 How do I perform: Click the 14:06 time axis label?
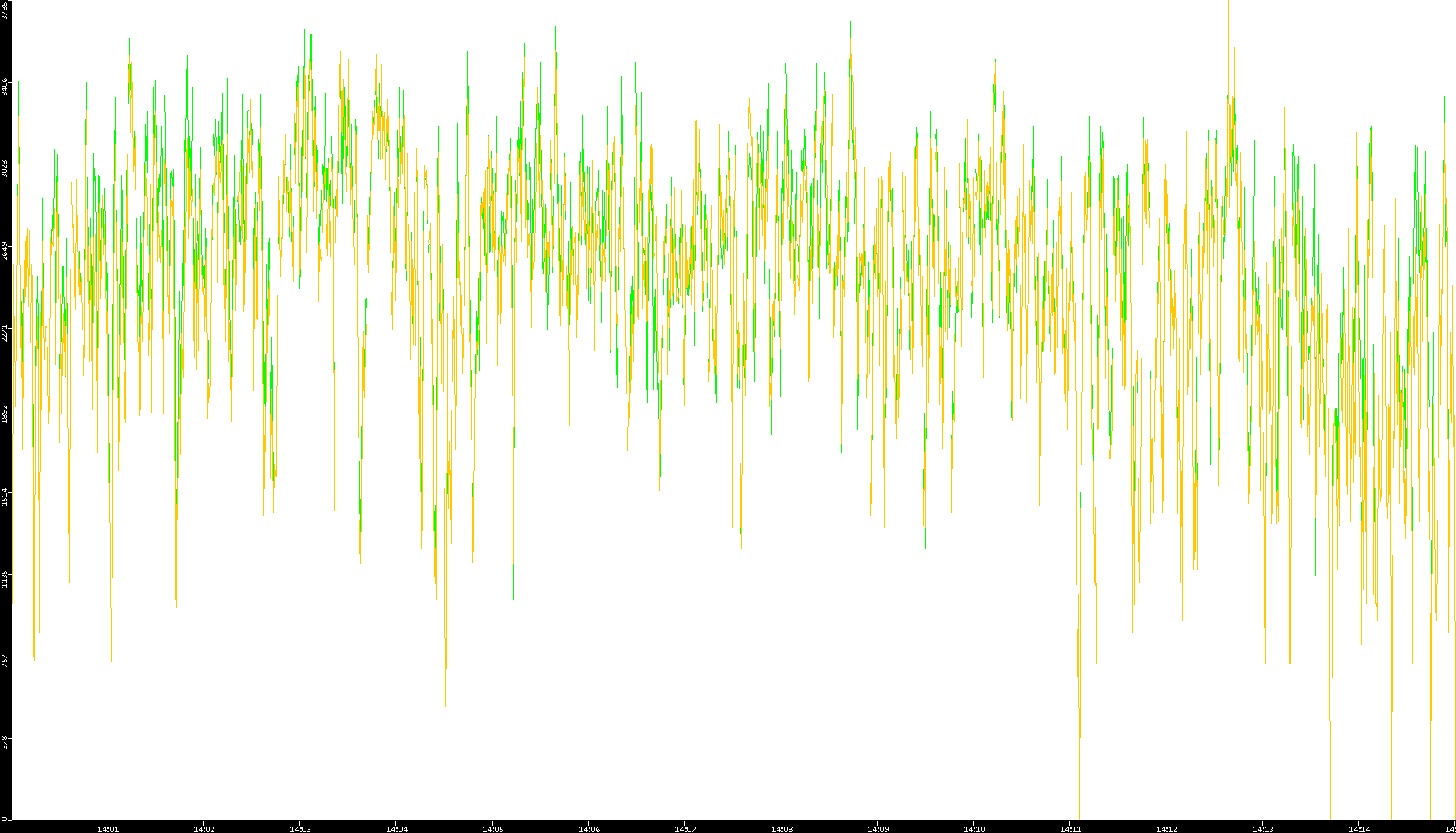[589, 829]
